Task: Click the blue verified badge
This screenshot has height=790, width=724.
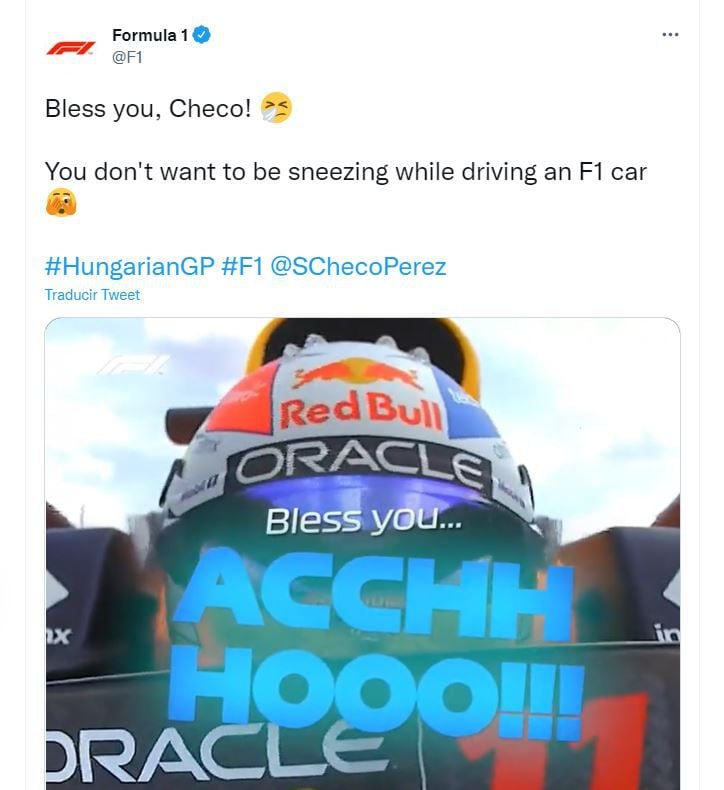Action: pos(201,35)
